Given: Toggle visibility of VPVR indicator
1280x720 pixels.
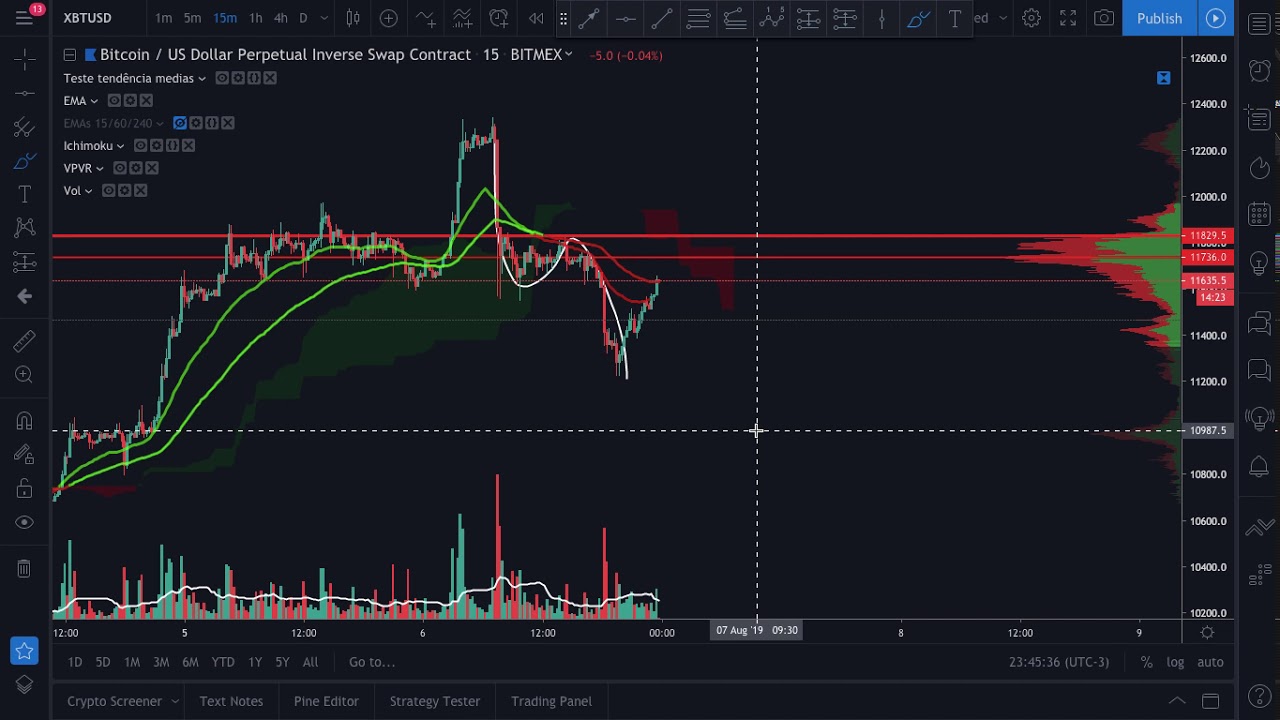Looking at the screenshot, I should [x=120, y=168].
